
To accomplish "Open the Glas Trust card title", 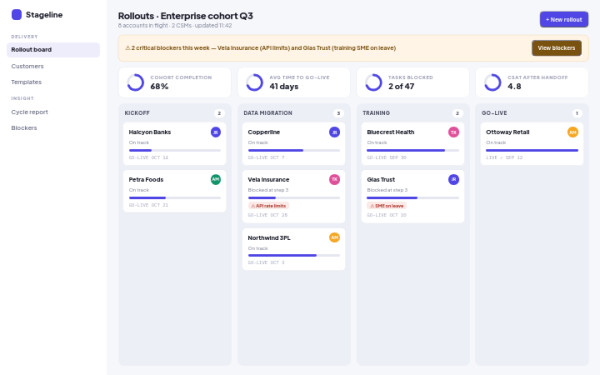I will tap(381, 179).
